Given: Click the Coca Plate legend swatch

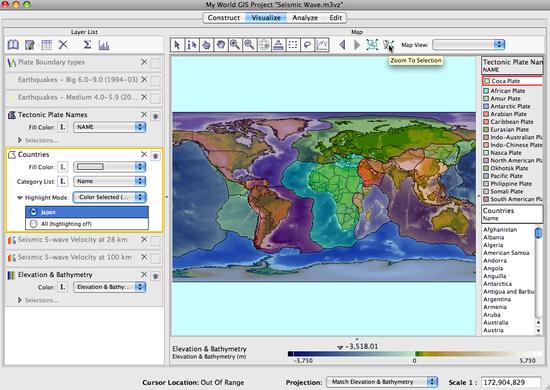Looking at the screenshot, I should pyautogui.click(x=487, y=81).
